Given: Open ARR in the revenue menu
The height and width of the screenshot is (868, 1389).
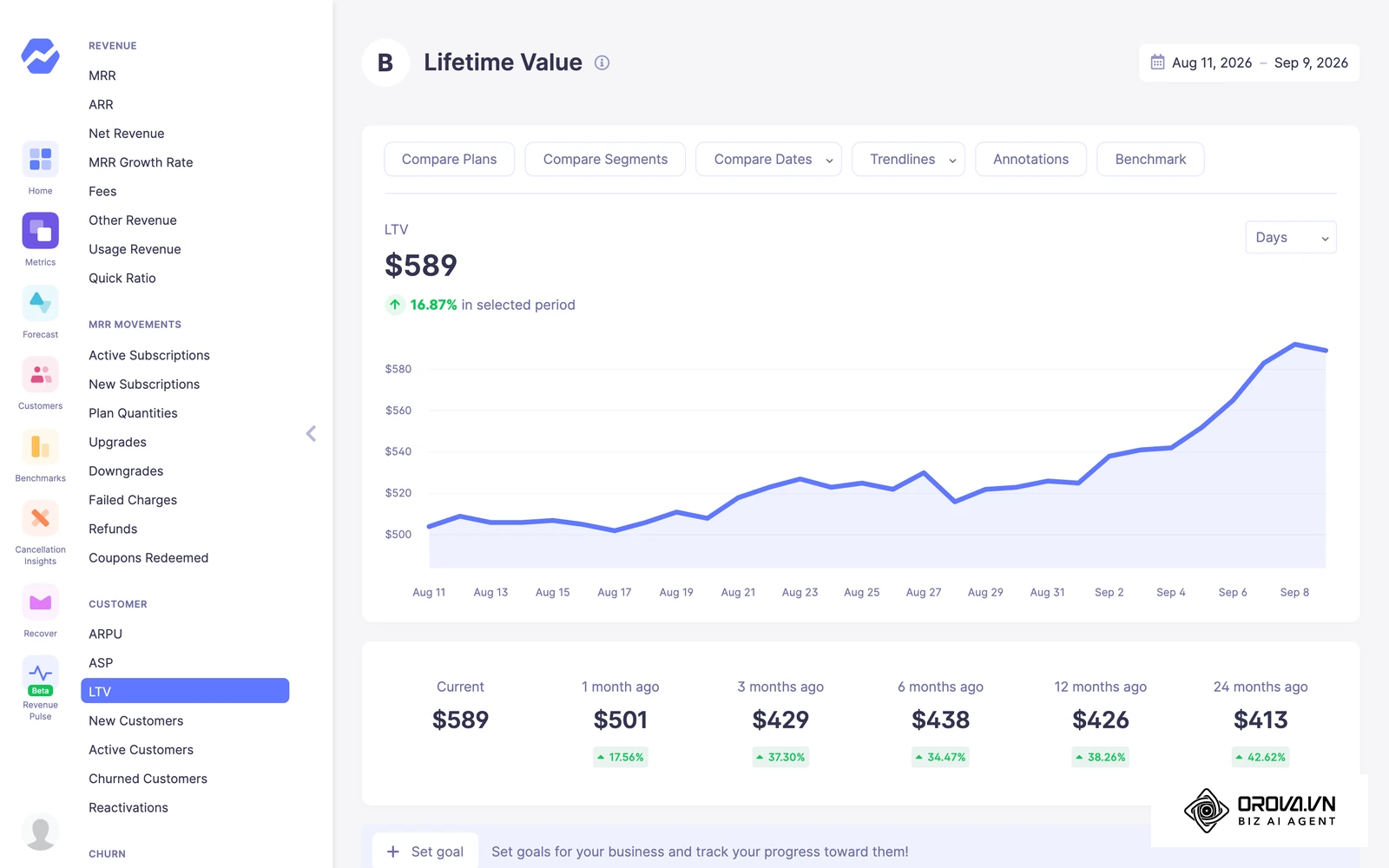Looking at the screenshot, I should coord(101,104).
